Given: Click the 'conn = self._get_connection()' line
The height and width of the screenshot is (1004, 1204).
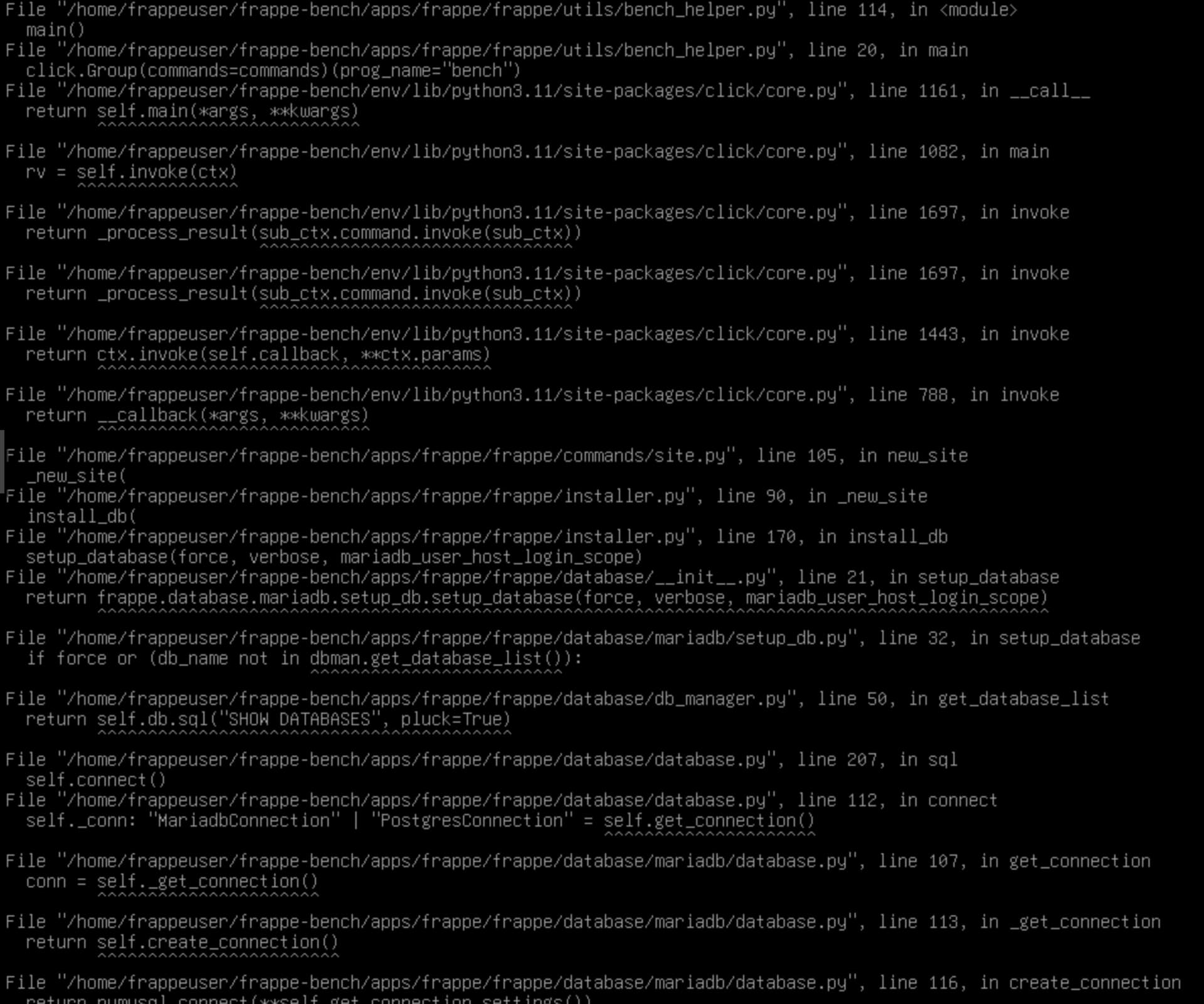Looking at the screenshot, I should [172, 882].
